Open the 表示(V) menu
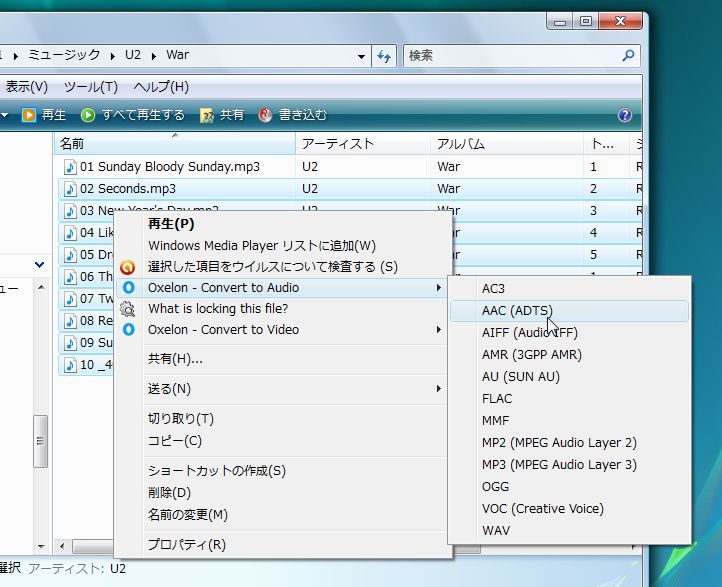The width and height of the screenshot is (722, 587). tap(27, 87)
